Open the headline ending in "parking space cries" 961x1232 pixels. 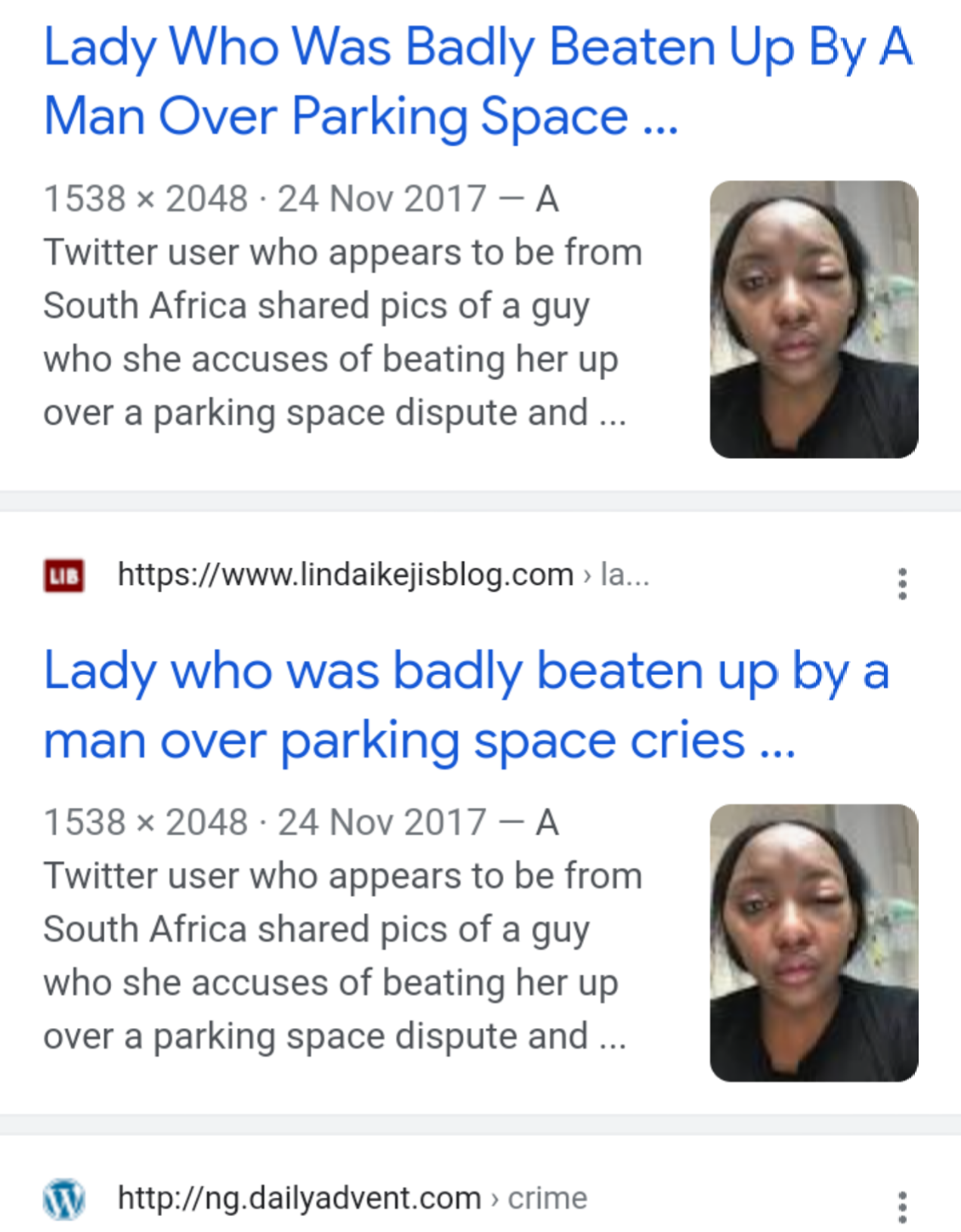coord(465,705)
